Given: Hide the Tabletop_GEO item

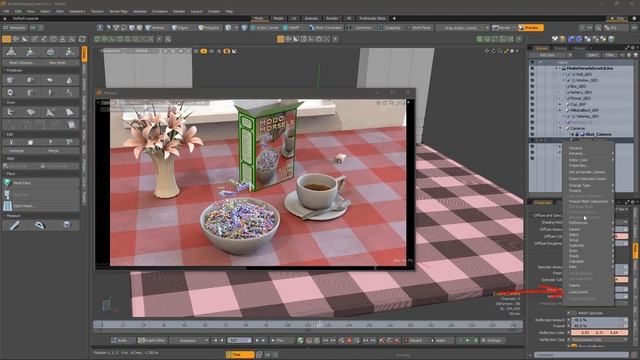Looking at the screenshot, I should (532, 116).
